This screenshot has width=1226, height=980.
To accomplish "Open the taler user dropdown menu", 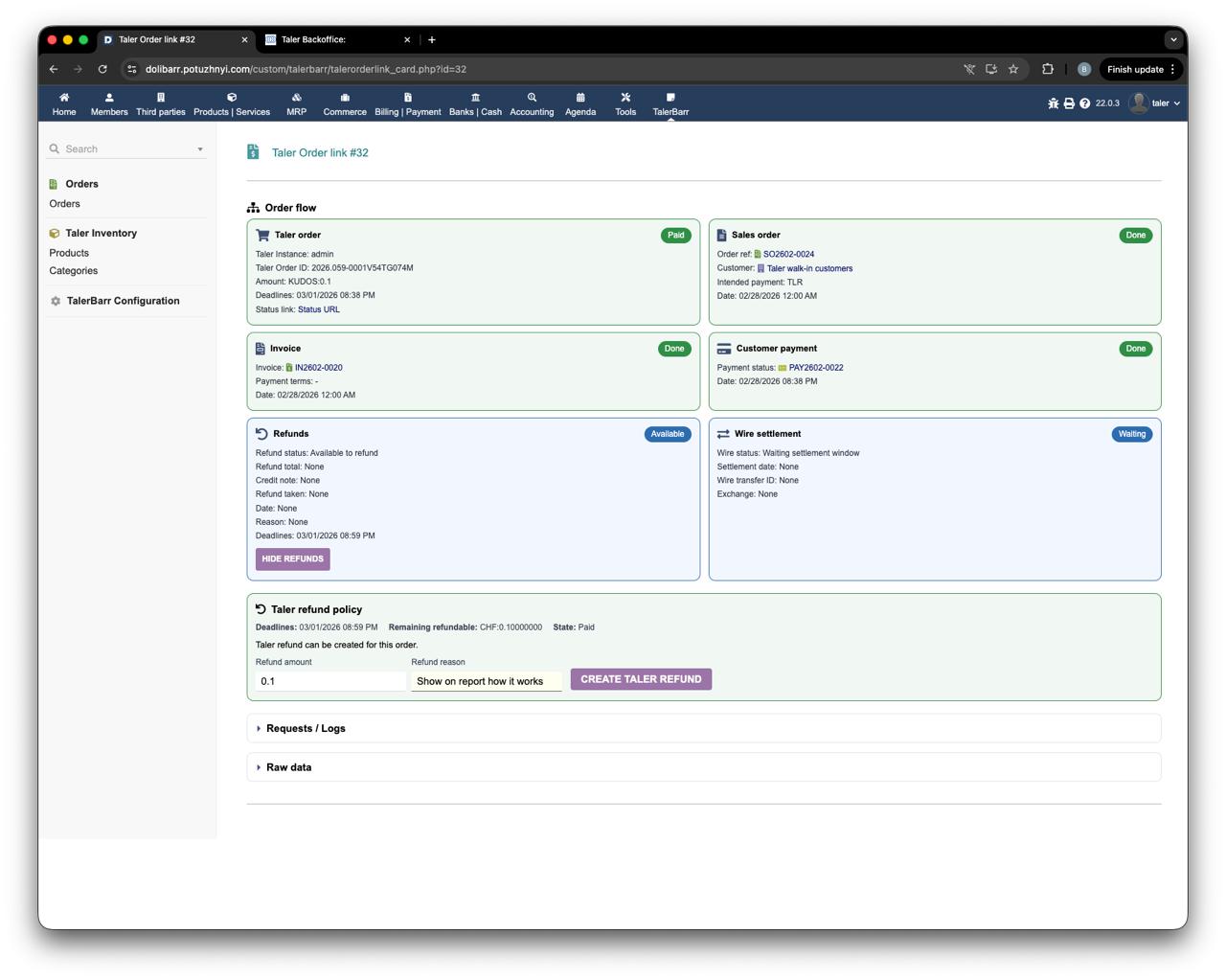I will [1154, 103].
